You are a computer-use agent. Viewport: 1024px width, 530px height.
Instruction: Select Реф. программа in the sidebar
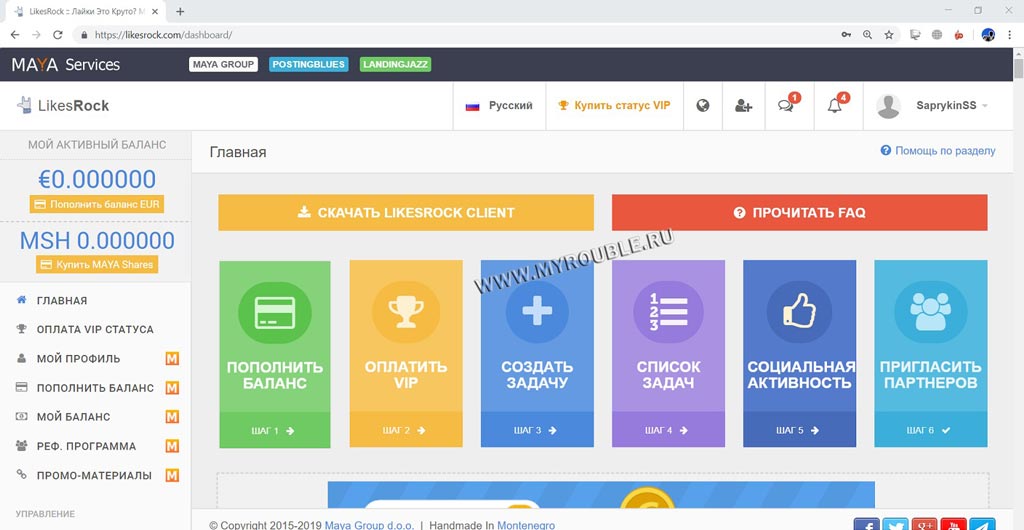(x=86, y=446)
